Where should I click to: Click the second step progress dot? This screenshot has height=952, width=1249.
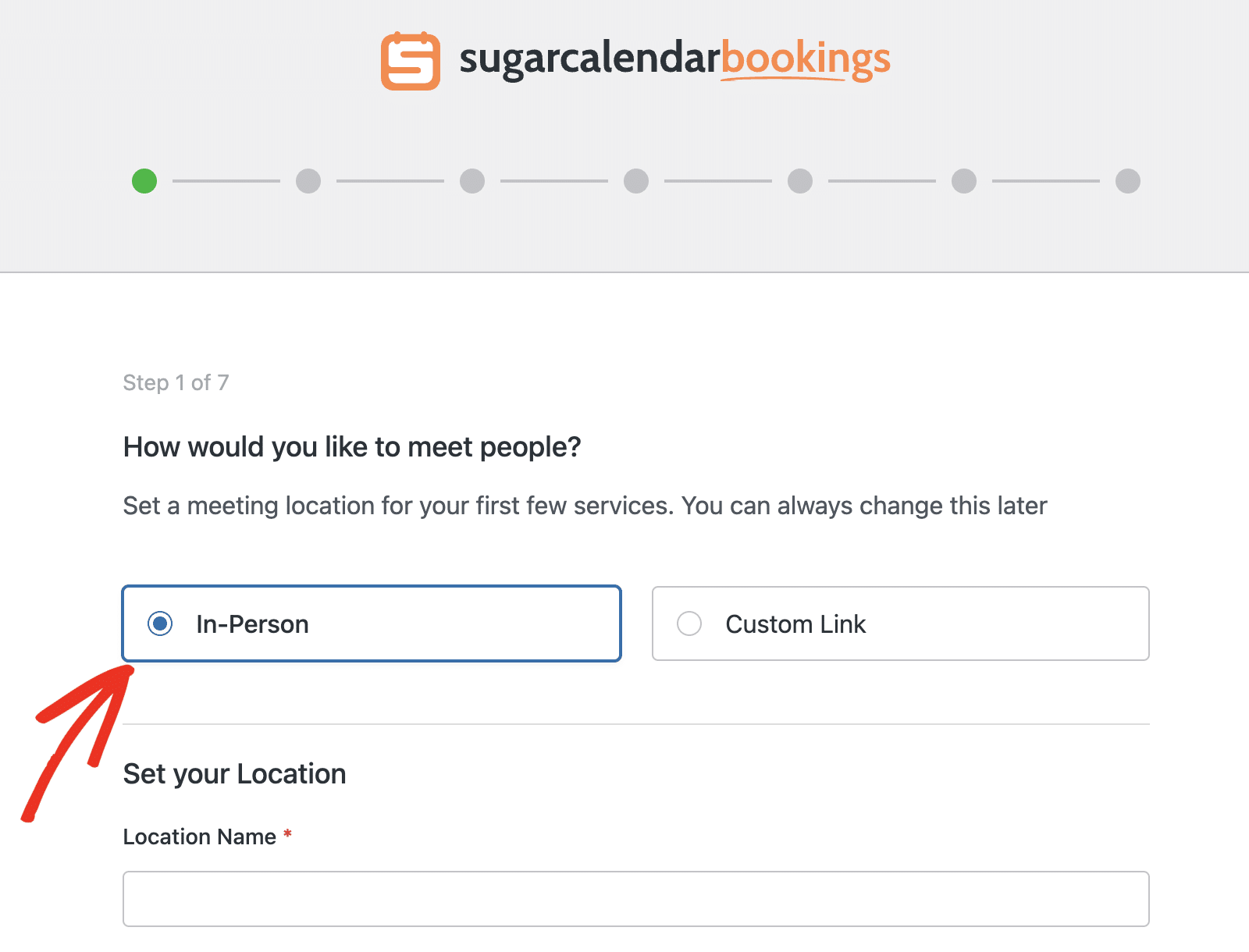(308, 181)
